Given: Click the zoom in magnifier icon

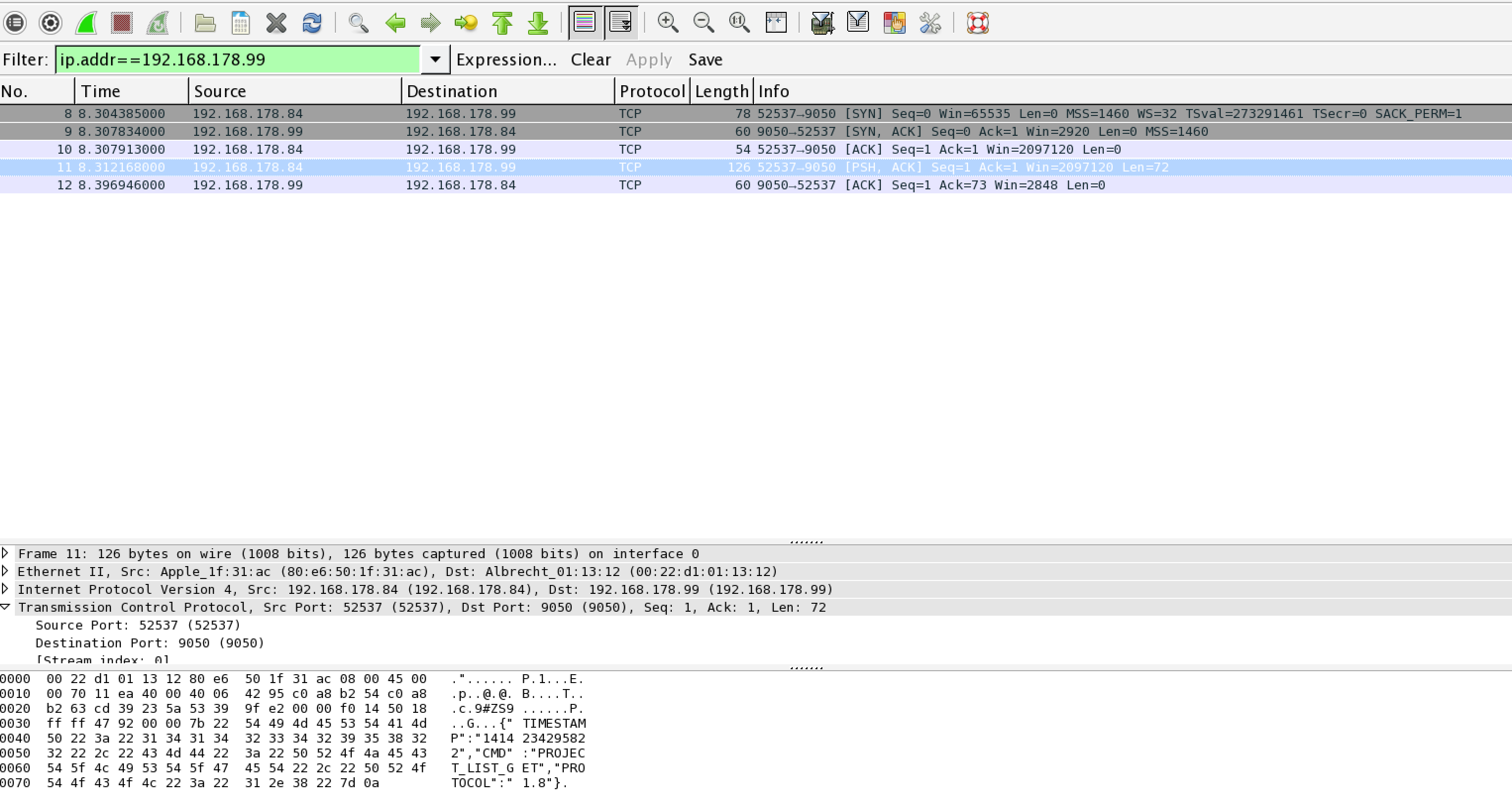Looking at the screenshot, I should tap(667, 23).
